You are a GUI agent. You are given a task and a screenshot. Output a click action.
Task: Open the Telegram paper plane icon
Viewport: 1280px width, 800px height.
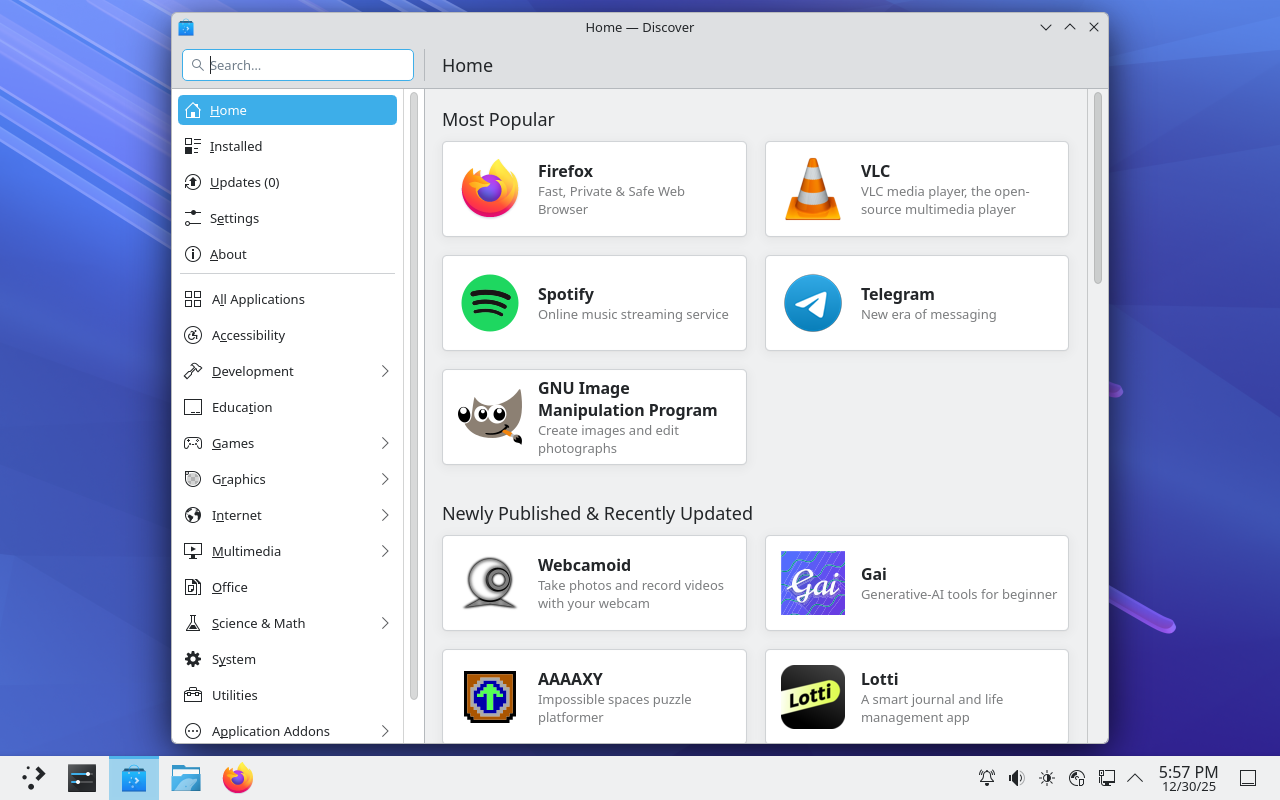[812, 303]
